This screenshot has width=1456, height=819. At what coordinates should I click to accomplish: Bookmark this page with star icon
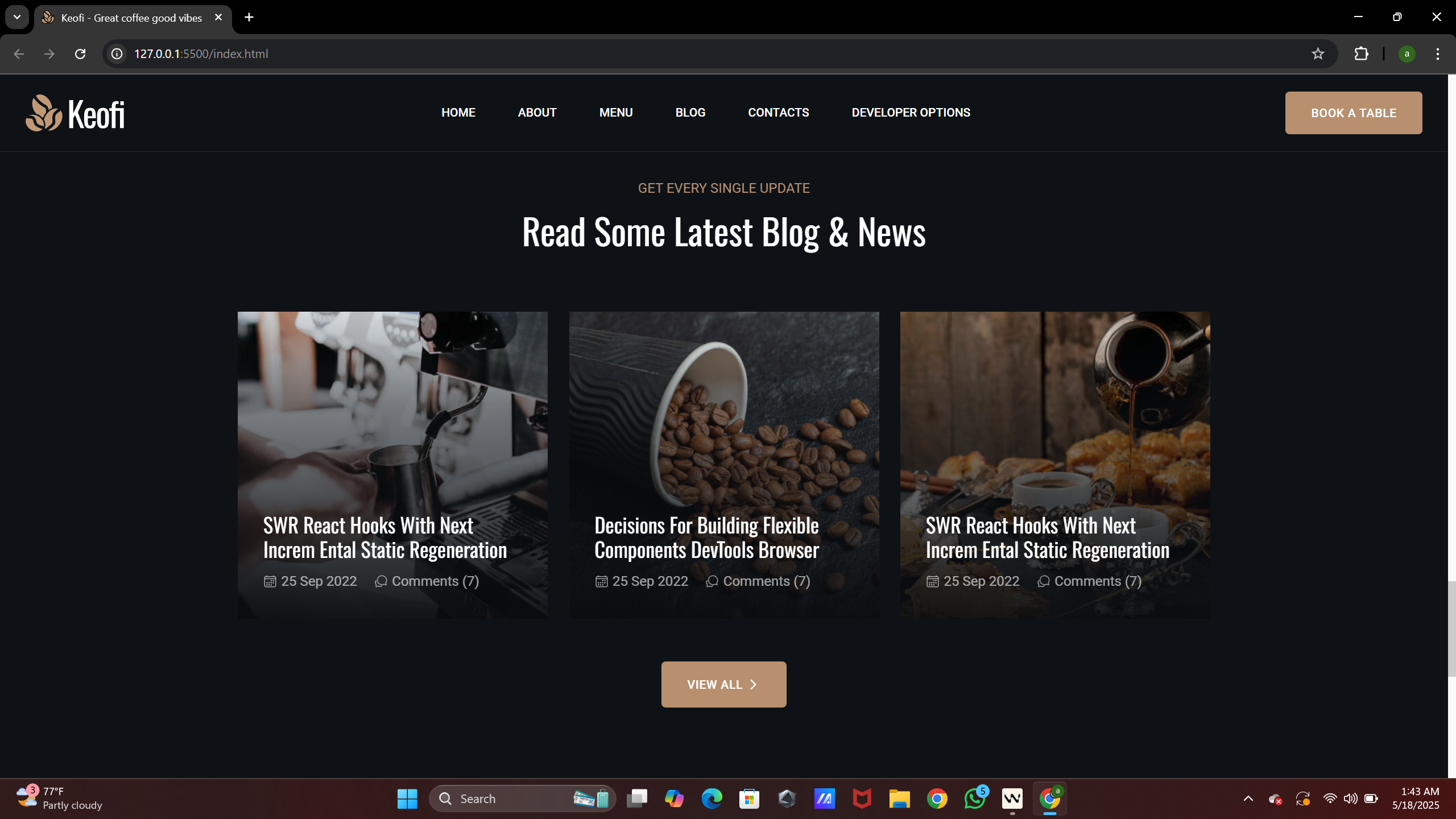(x=1318, y=53)
